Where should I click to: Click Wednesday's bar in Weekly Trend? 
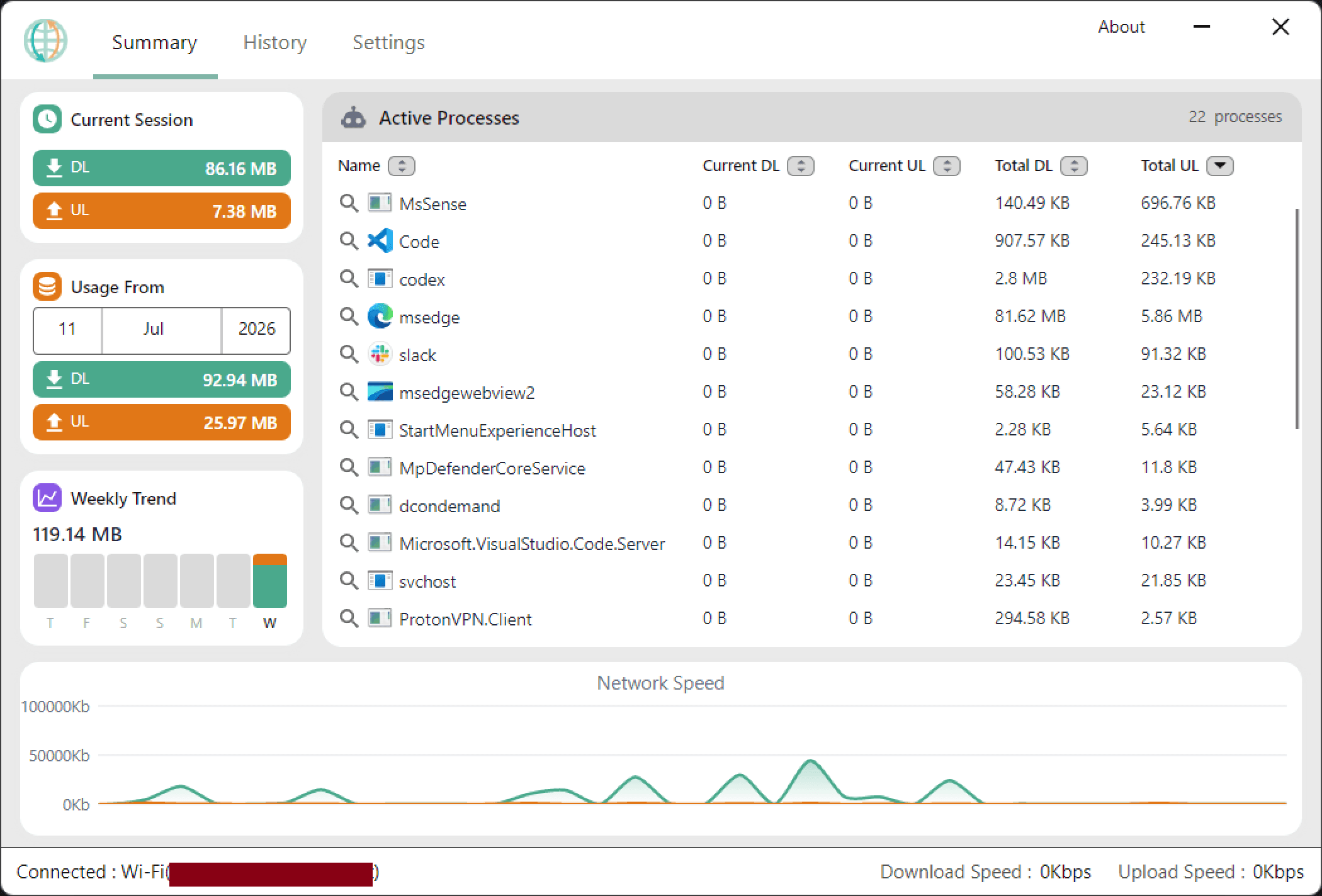(270, 581)
